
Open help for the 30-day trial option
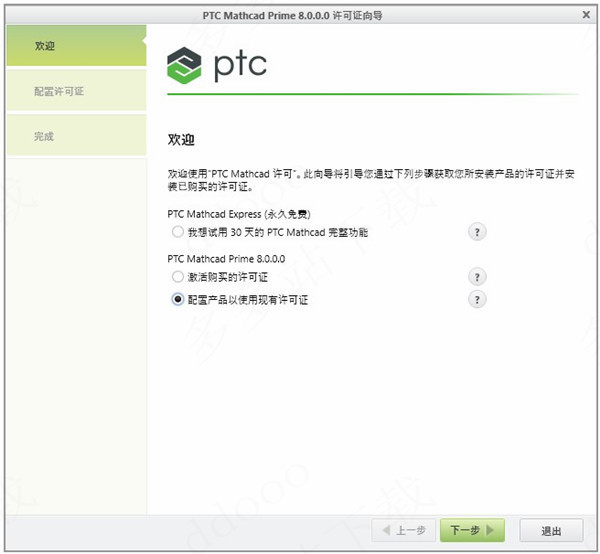pos(477,232)
